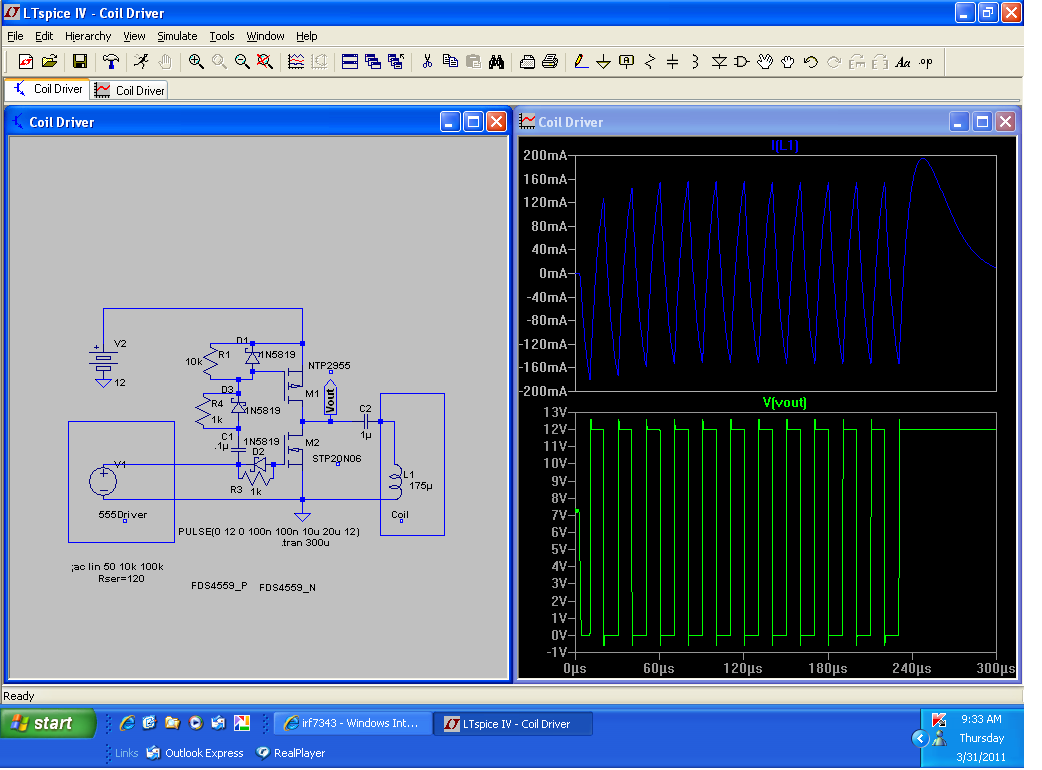
Task: Click the V2 battery symbol
Action: pos(103,362)
